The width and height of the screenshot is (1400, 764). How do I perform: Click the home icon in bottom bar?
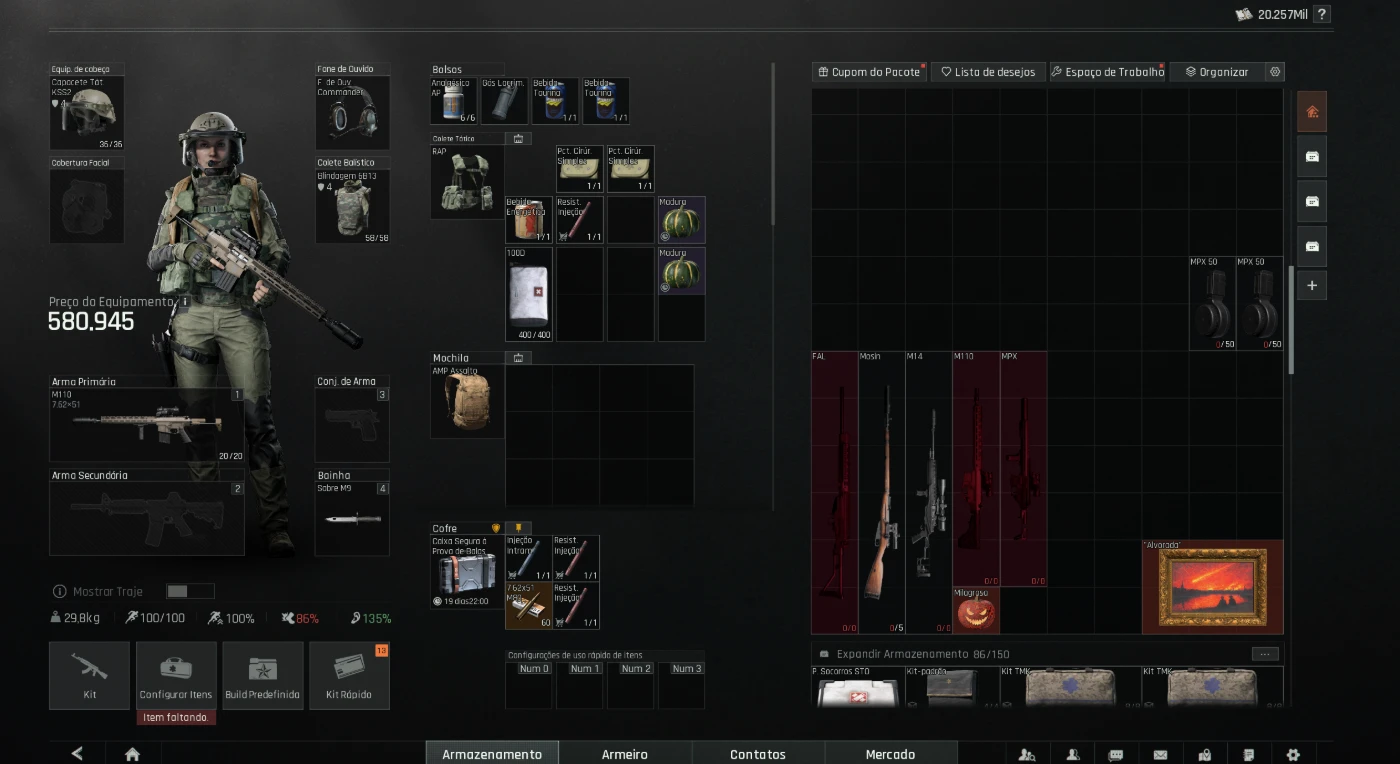132,754
